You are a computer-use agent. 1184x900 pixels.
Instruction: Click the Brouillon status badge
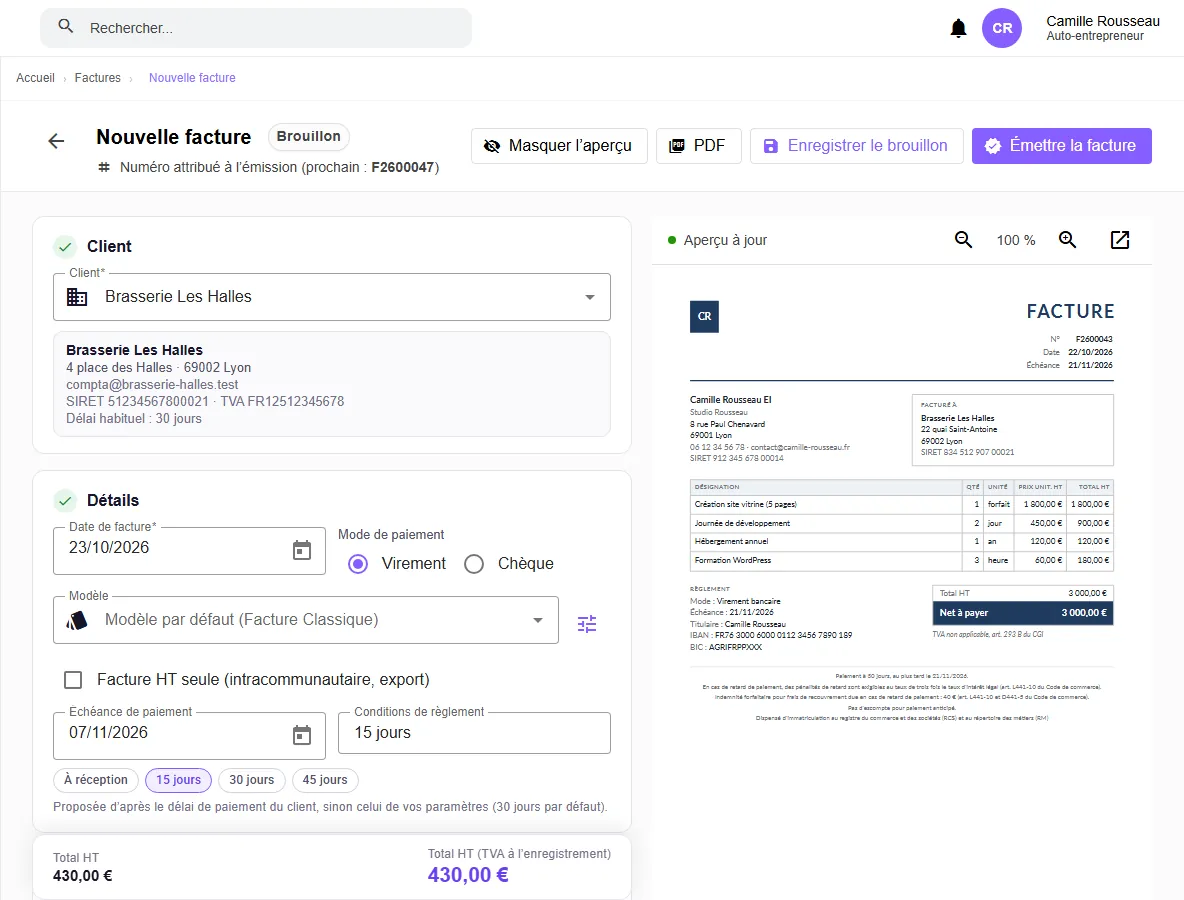pyautogui.click(x=308, y=137)
